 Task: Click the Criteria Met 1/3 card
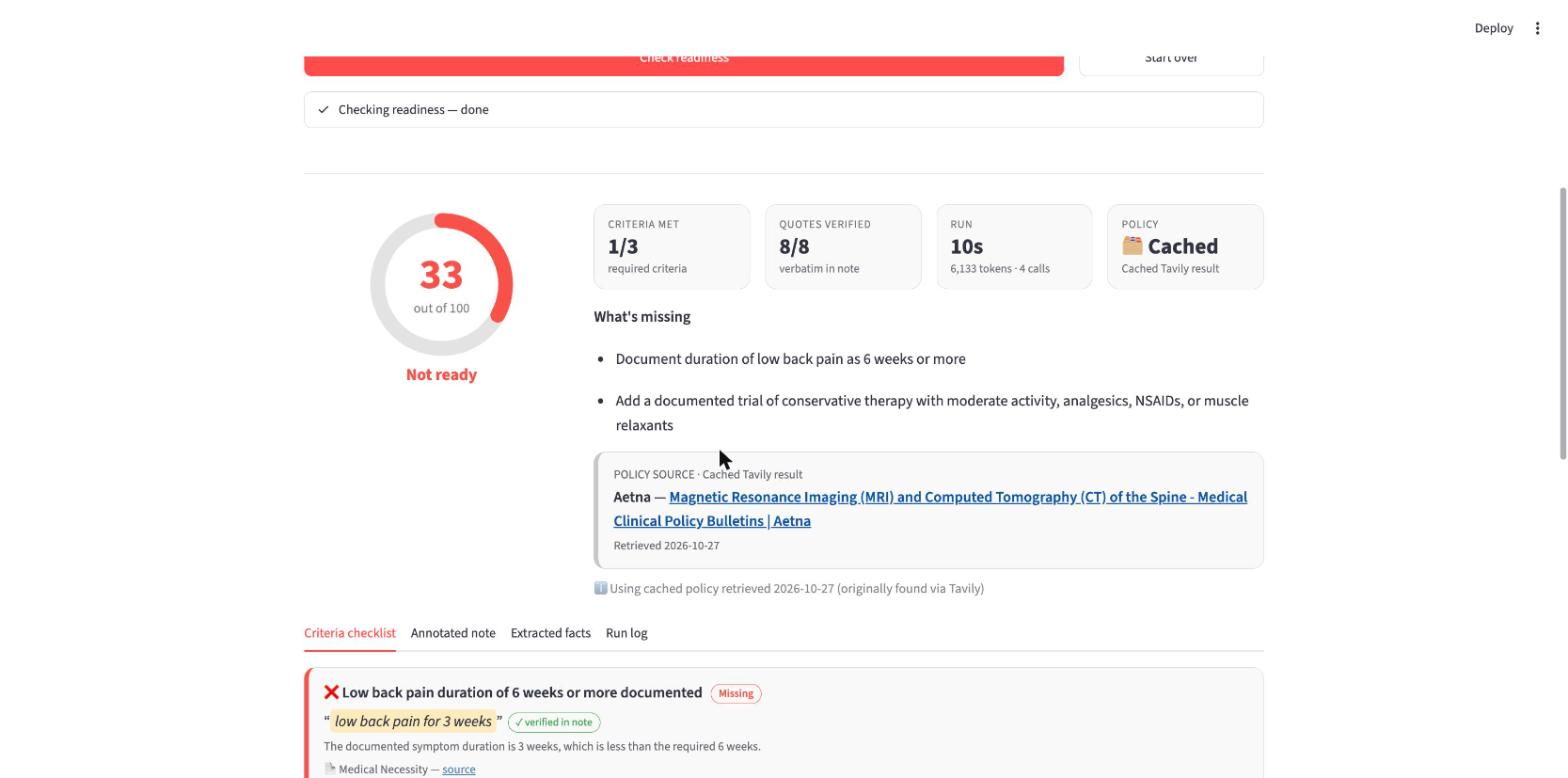click(x=672, y=247)
